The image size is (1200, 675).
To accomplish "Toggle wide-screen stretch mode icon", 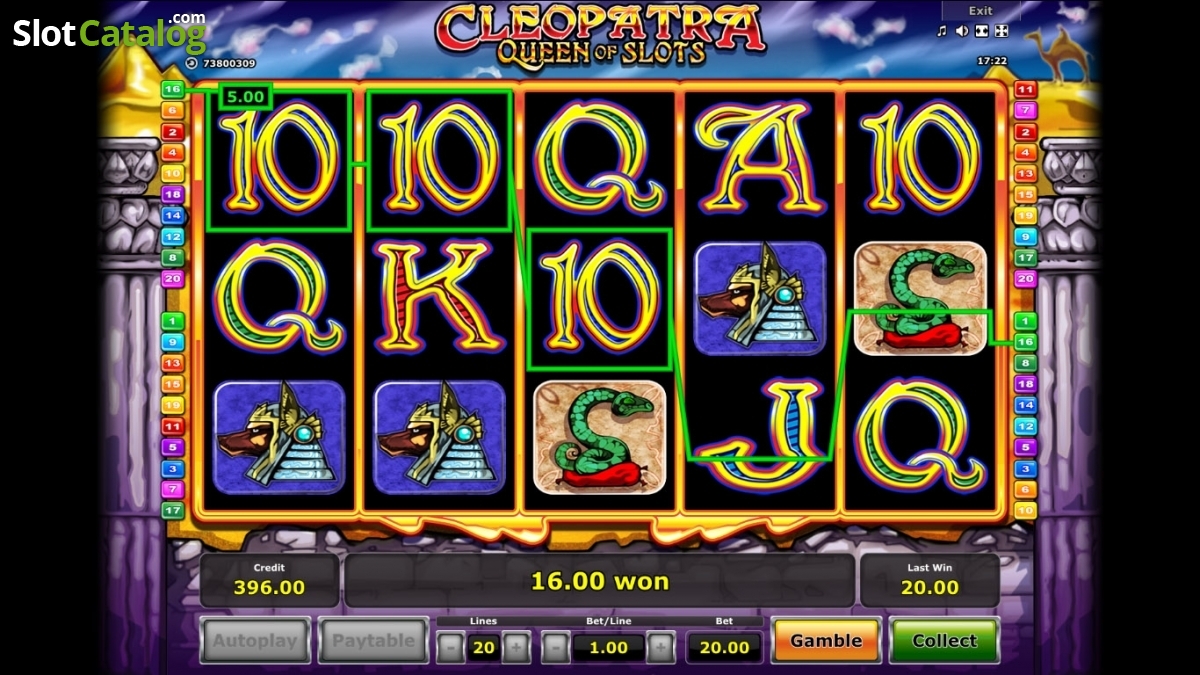I will click(x=981, y=31).
